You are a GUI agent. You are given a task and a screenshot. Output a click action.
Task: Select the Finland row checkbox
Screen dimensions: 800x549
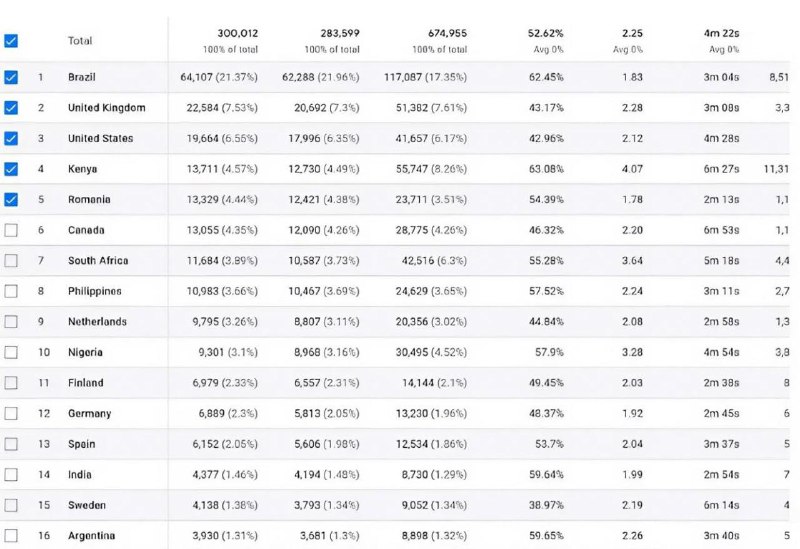pyautogui.click(x=11, y=383)
